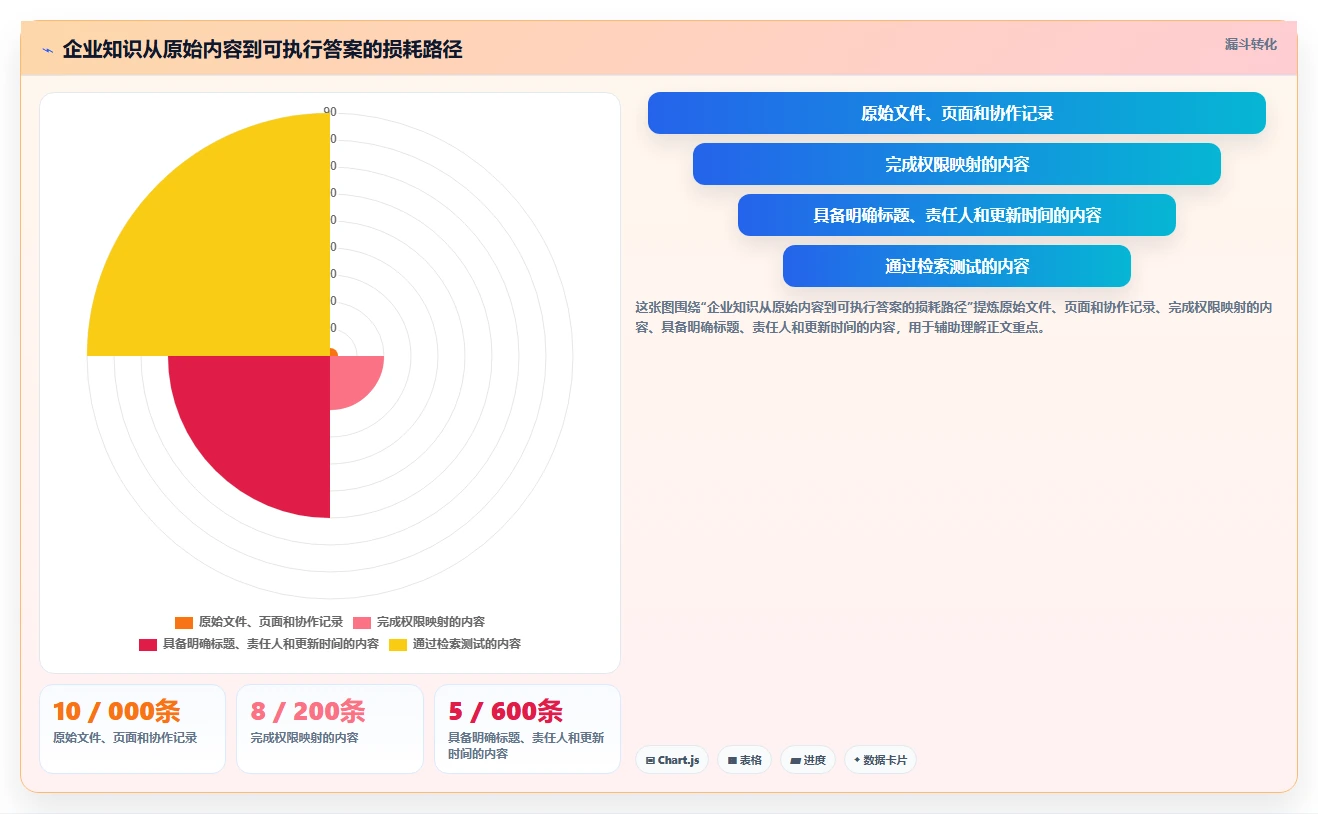Click the 表格 tag chip

[x=744, y=760]
